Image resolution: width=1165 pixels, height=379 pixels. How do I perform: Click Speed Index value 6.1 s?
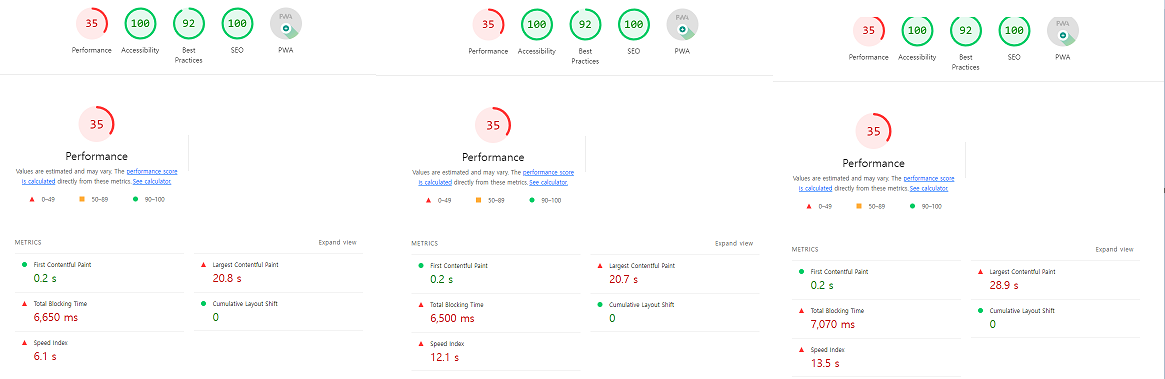45,357
